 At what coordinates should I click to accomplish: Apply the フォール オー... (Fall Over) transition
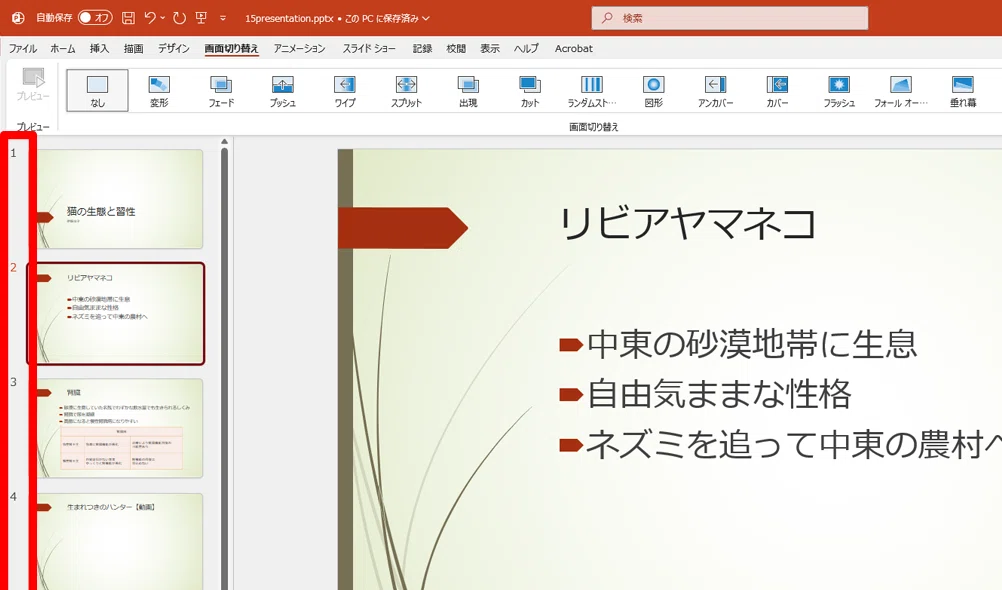900,91
